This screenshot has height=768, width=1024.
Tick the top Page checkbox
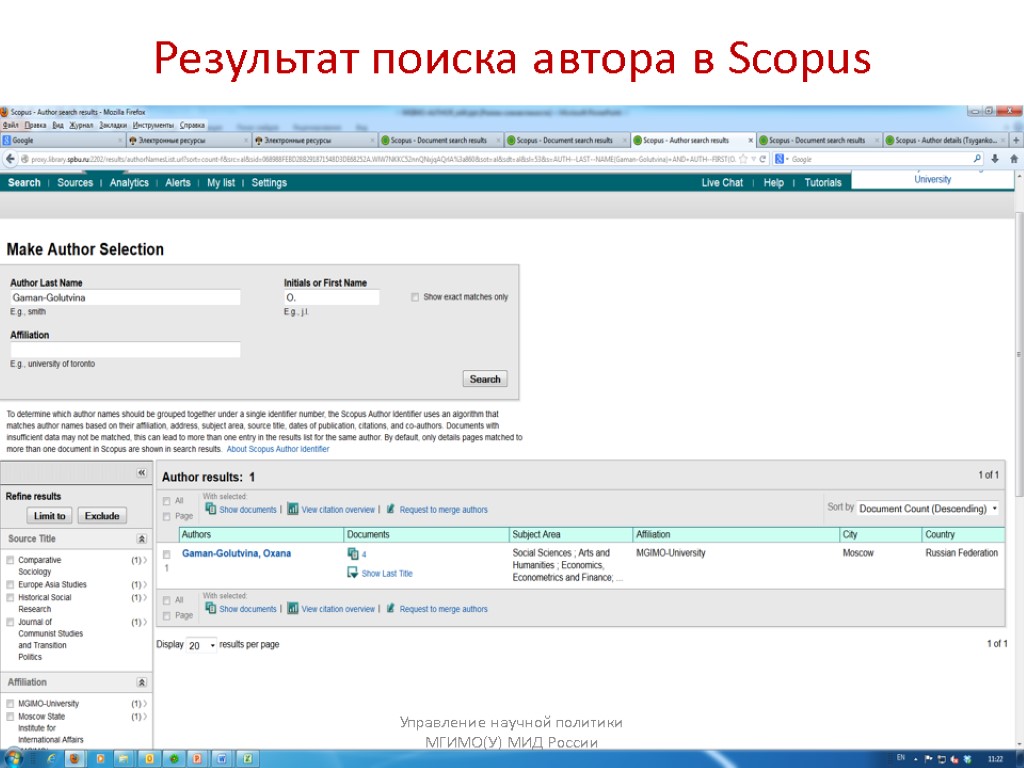[167, 516]
